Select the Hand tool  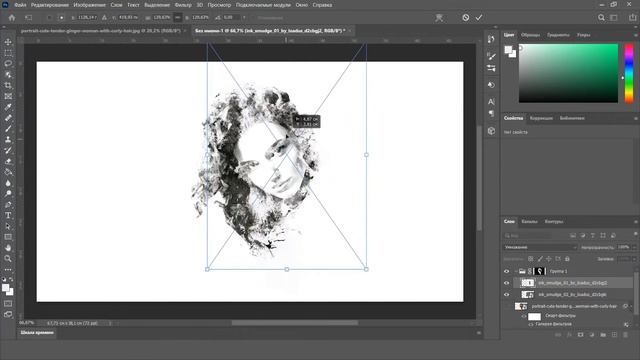pyautogui.click(x=8, y=248)
